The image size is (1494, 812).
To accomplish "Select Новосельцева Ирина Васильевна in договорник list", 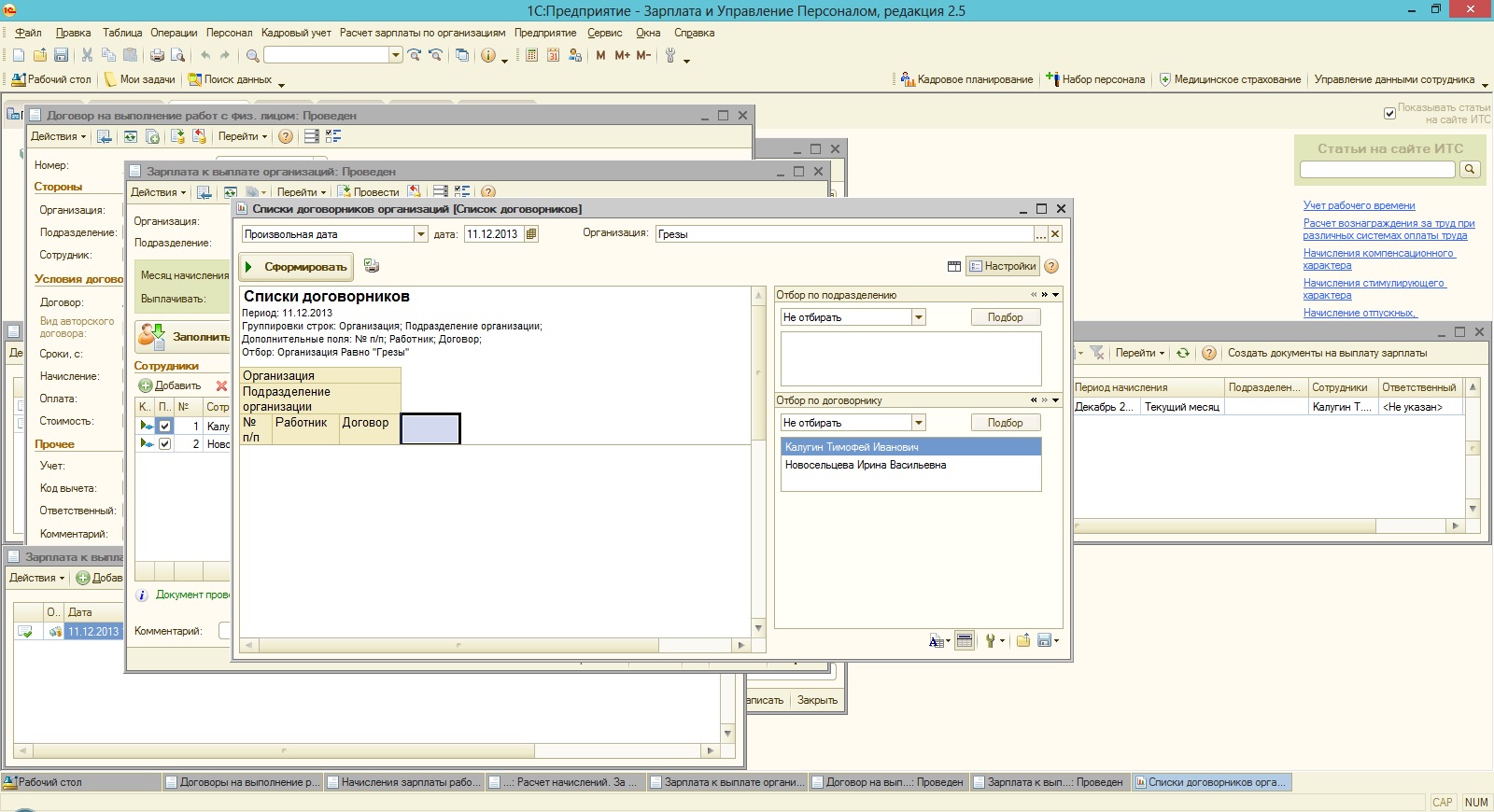I will point(910,465).
